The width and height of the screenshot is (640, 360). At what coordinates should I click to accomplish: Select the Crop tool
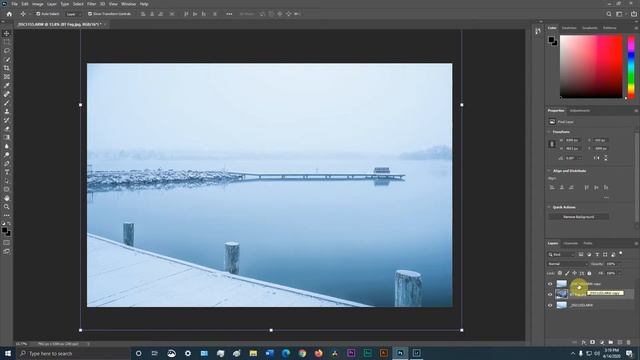pyautogui.click(x=7, y=68)
